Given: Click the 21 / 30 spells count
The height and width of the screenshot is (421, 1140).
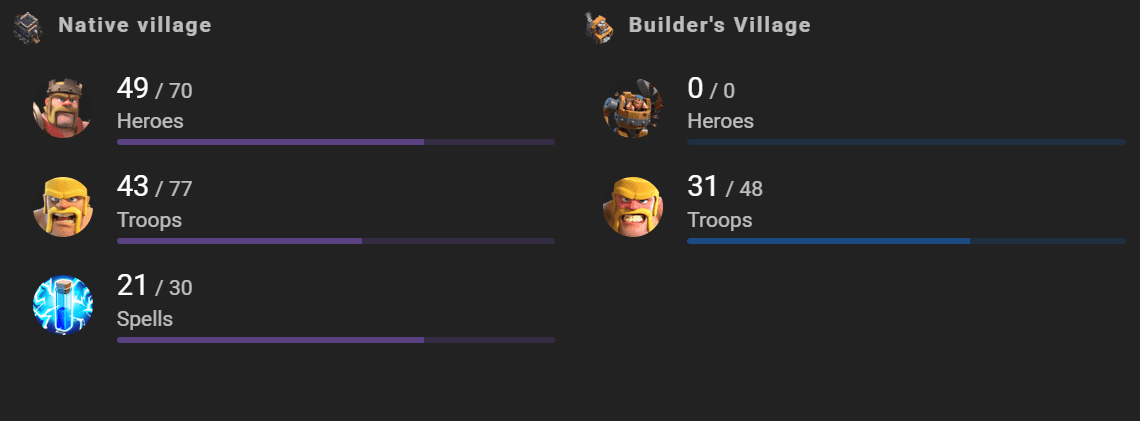Looking at the screenshot, I should click(154, 287).
